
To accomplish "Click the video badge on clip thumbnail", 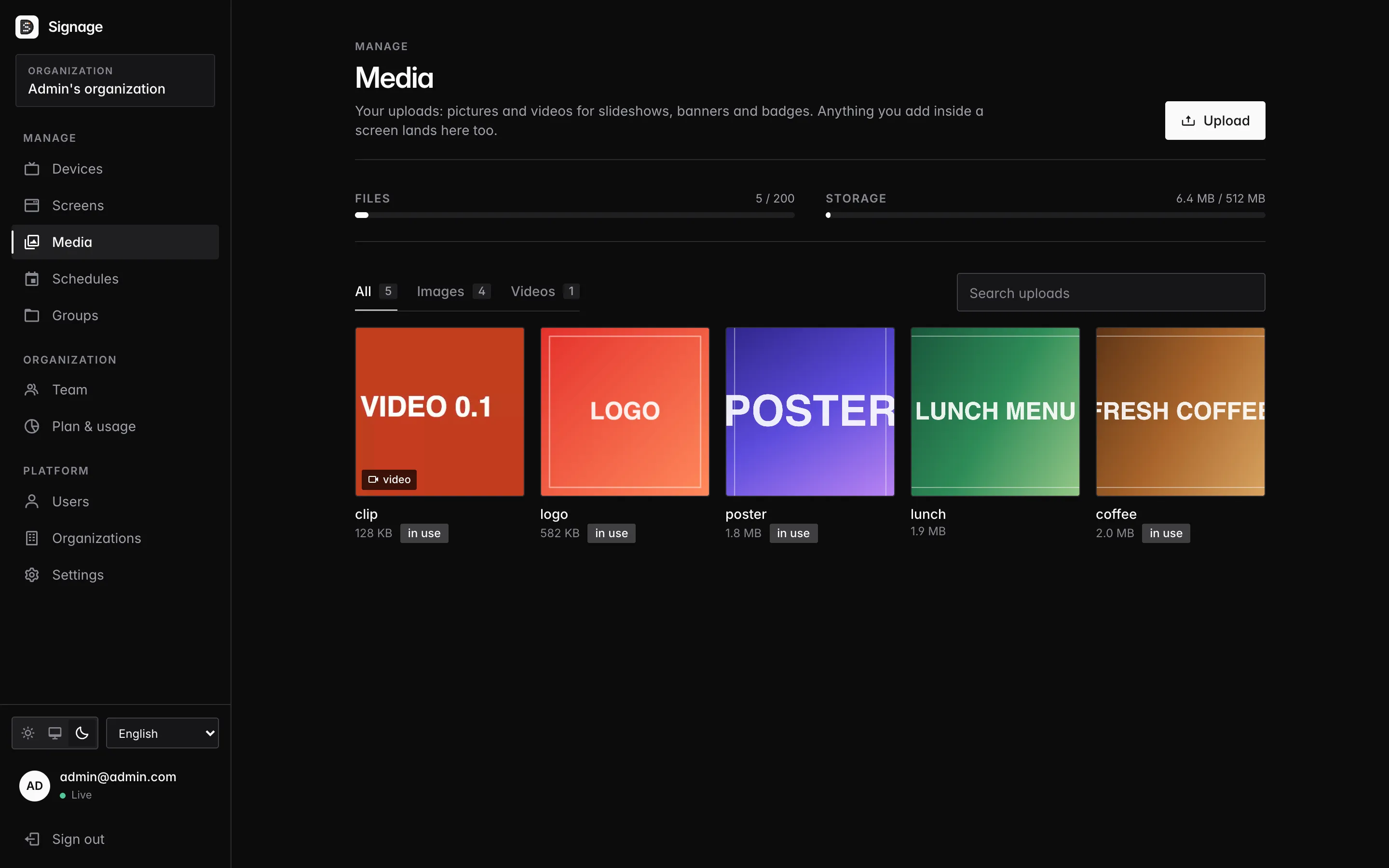I will click(389, 479).
